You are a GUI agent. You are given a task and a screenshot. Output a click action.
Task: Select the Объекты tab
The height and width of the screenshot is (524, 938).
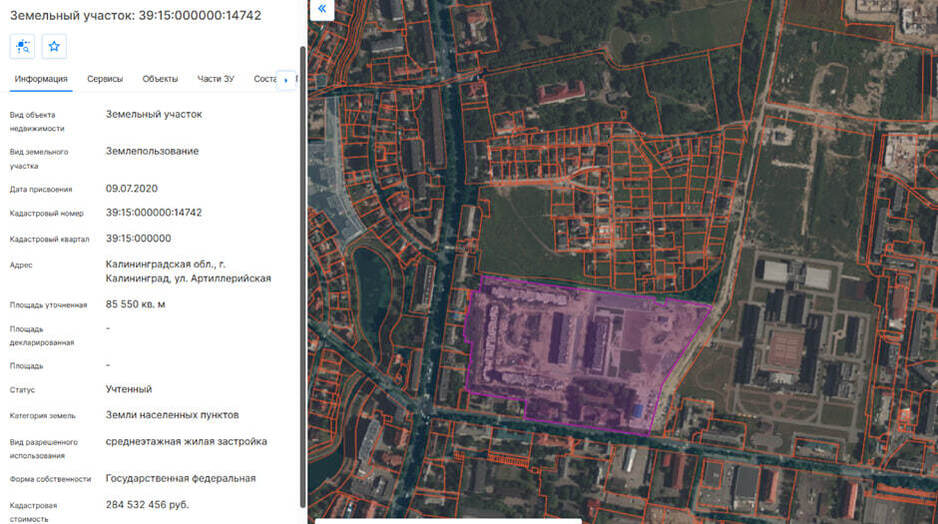pos(160,79)
